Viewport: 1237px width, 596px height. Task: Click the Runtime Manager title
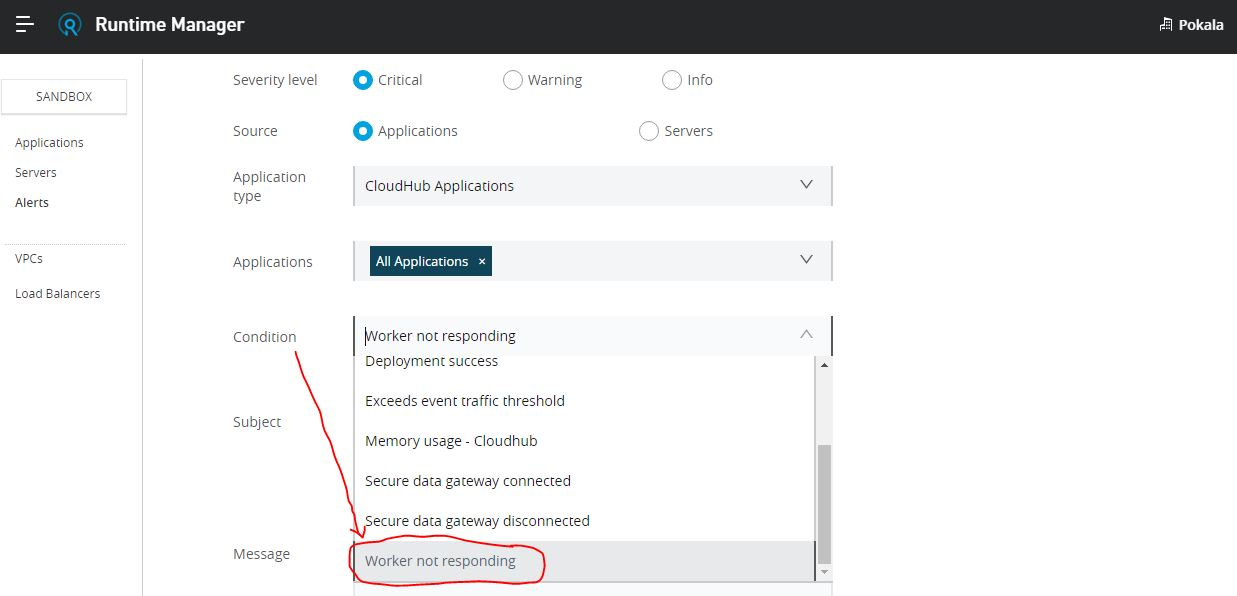[x=169, y=25]
